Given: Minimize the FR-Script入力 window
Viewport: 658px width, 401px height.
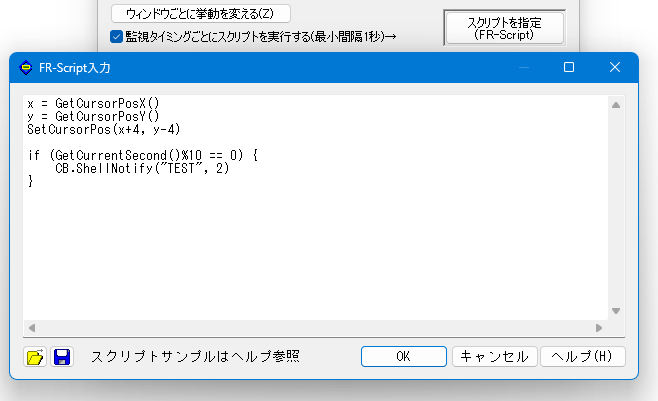Looking at the screenshot, I should tap(522, 67).
